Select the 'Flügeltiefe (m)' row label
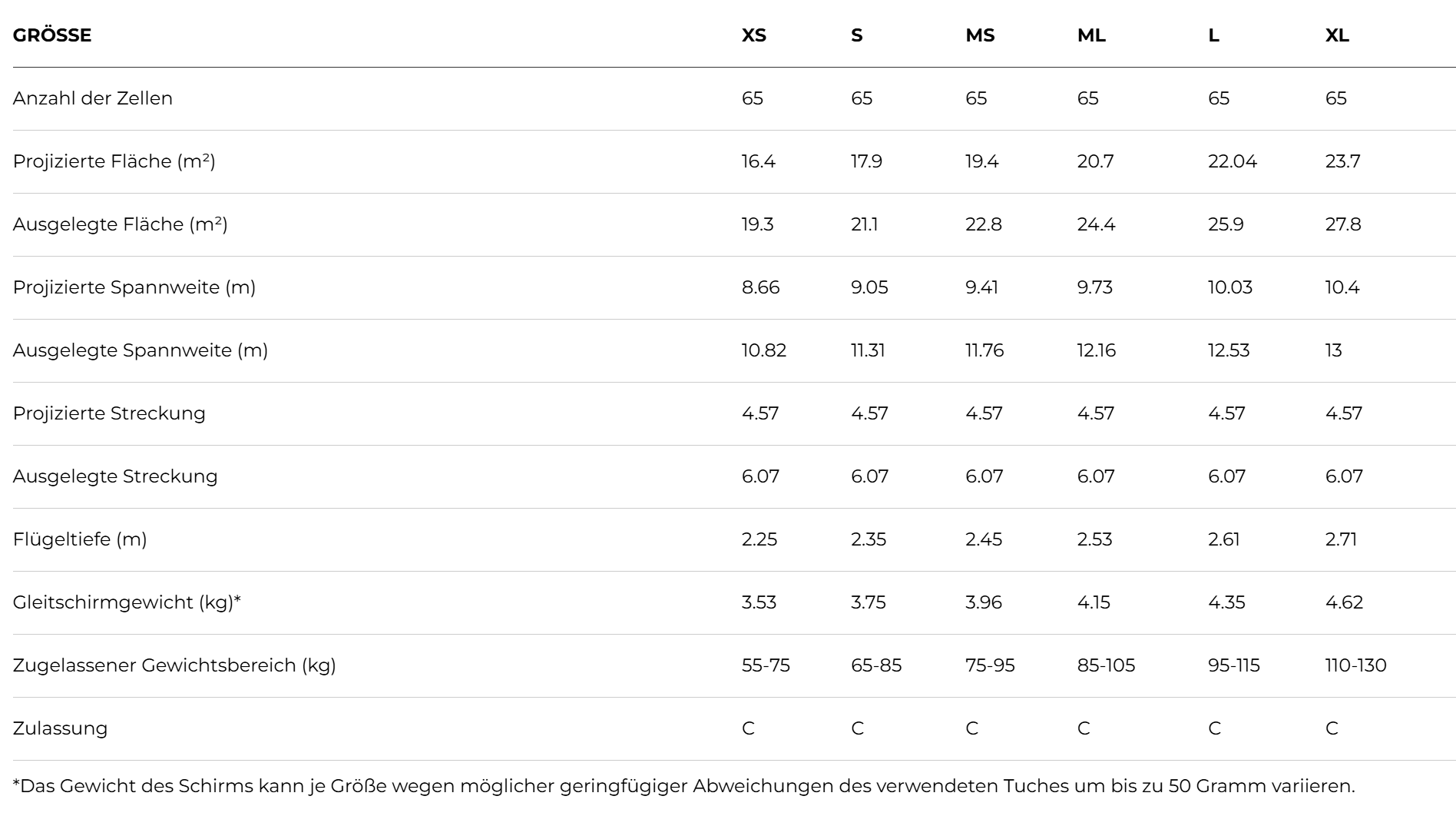Viewport: 1456px width, 816px height. pyautogui.click(x=80, y=539)
